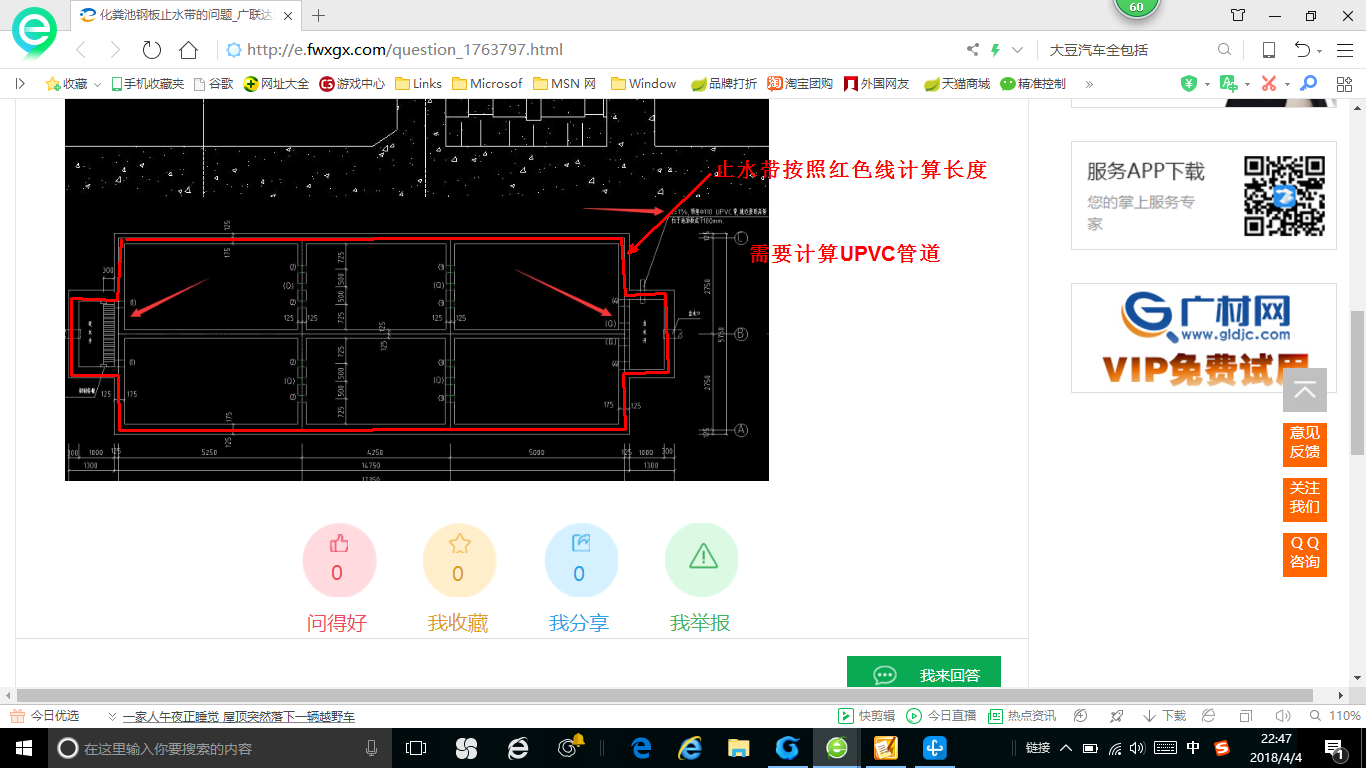The image size is (1366, 768).
Task: Open the browser home page
Action: [188, 50]
